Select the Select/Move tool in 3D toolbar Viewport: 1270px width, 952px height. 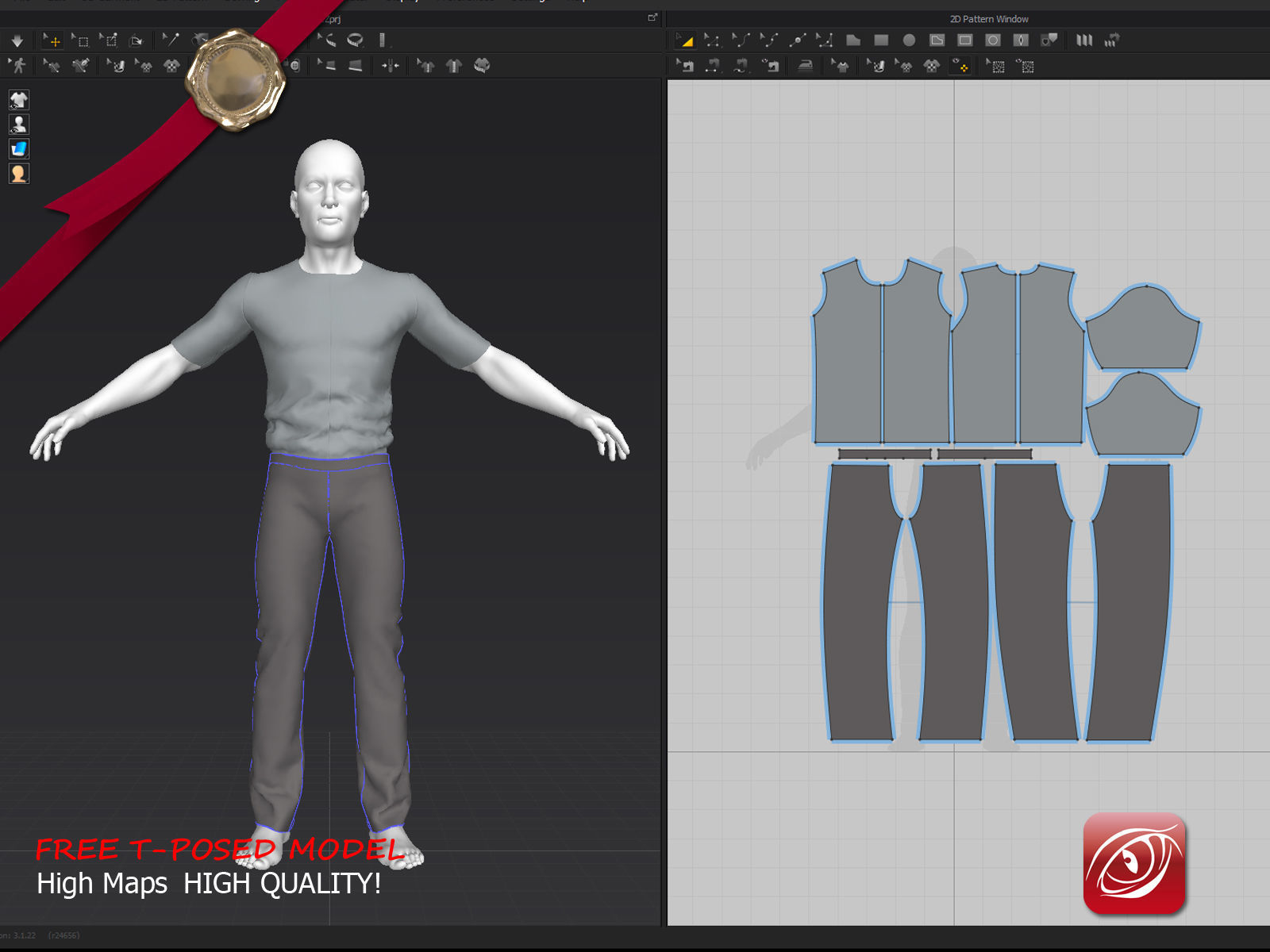coord(52,40)
